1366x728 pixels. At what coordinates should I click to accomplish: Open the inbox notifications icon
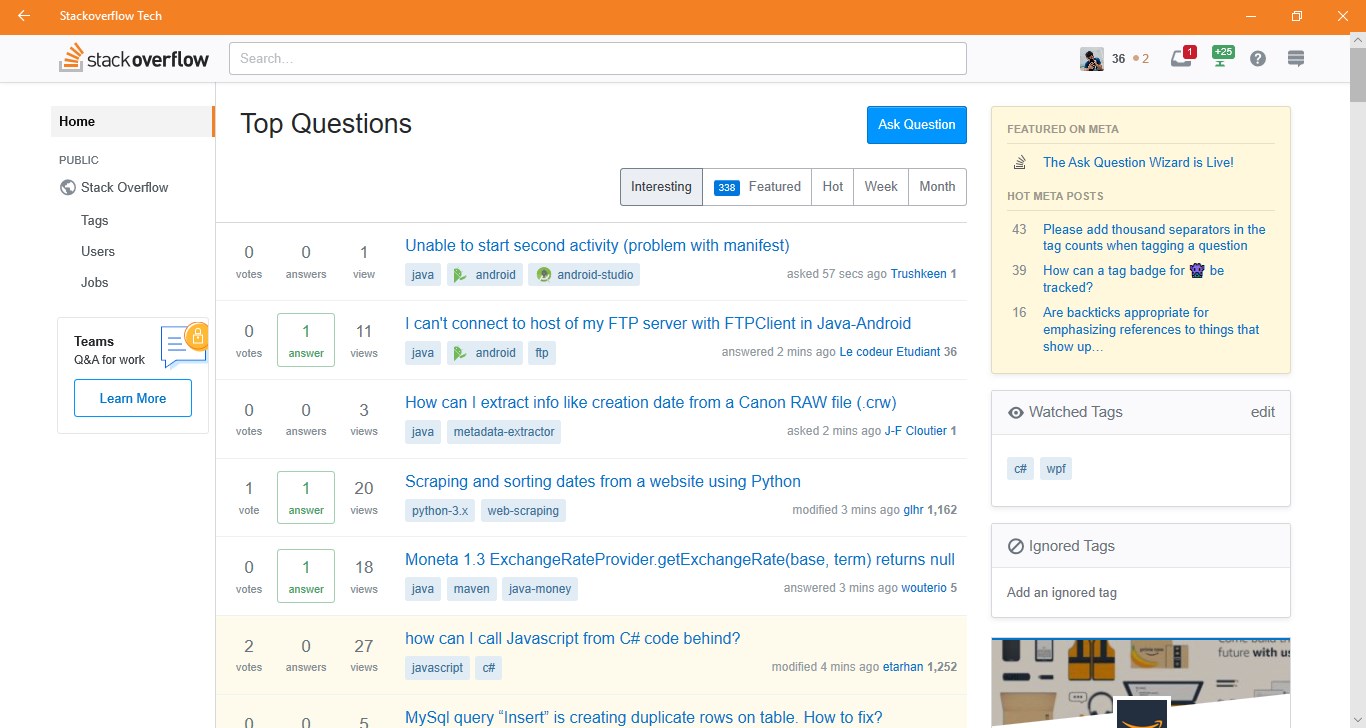pos(1181,59)
